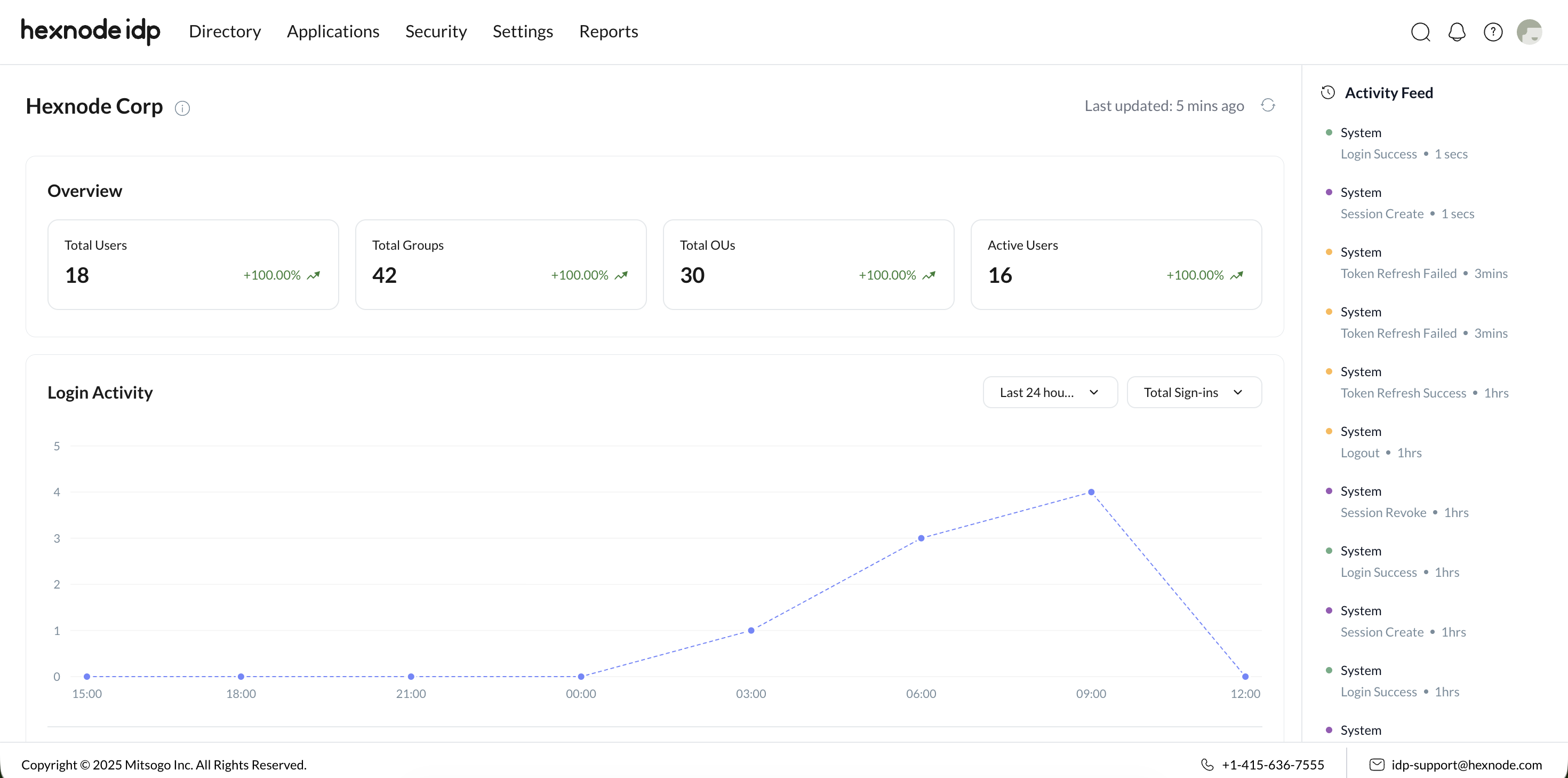Click info icon next to Hexnode Corp
Viewport: 1568px width, 778px height.
tap(182, 108)
